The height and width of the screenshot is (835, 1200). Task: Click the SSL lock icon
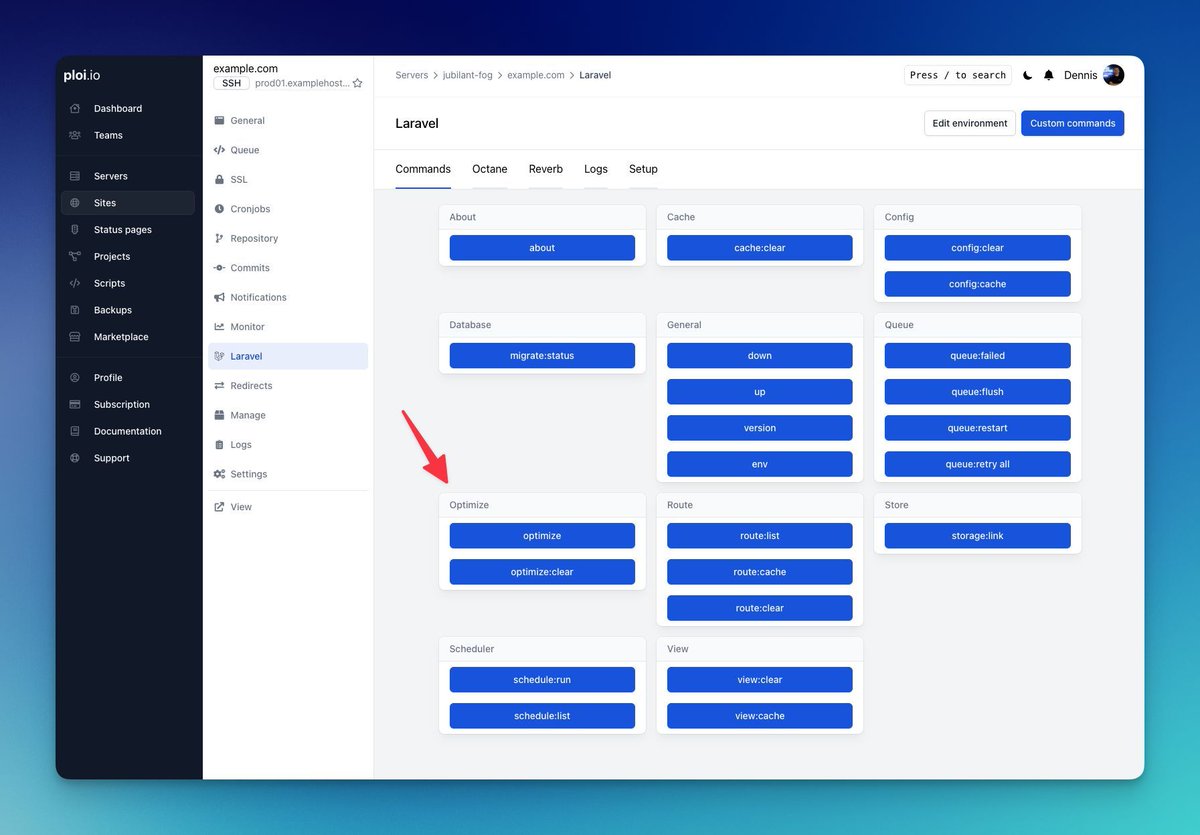[x=220, y=180]
